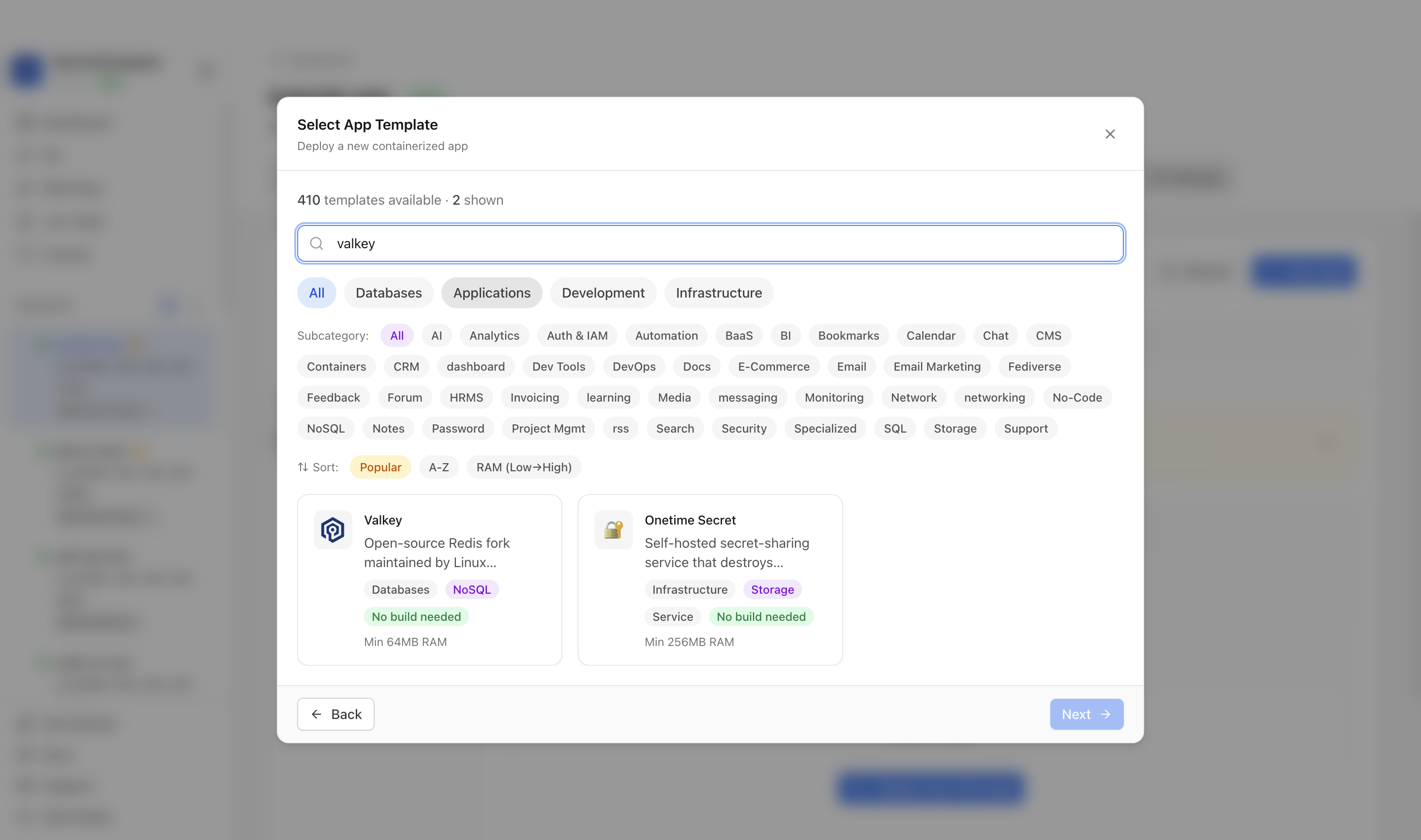Filter by learning subcategory
Screen dimensions: 1421x840
pos(608,397)
